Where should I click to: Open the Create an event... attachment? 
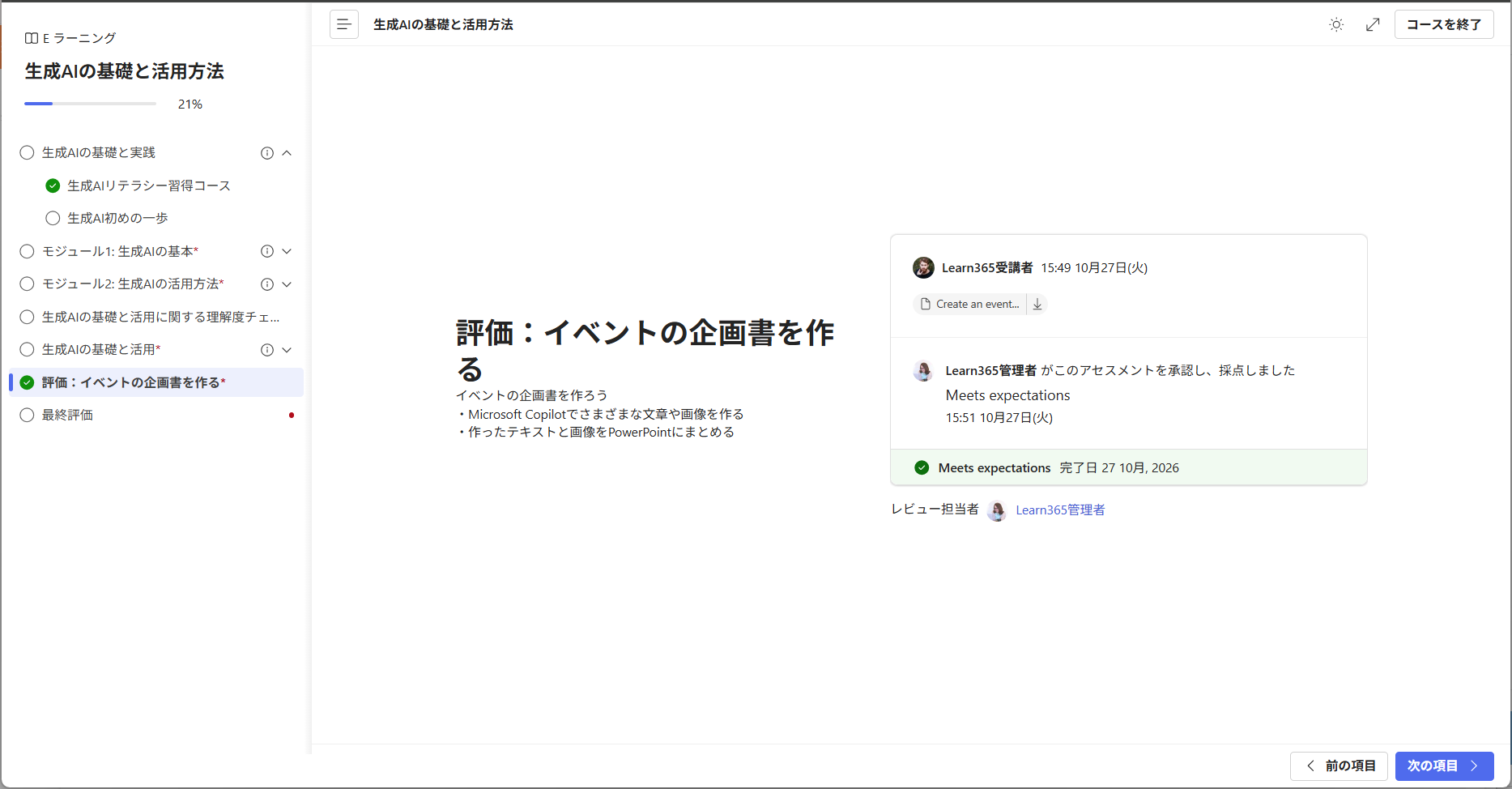[970, 305]
